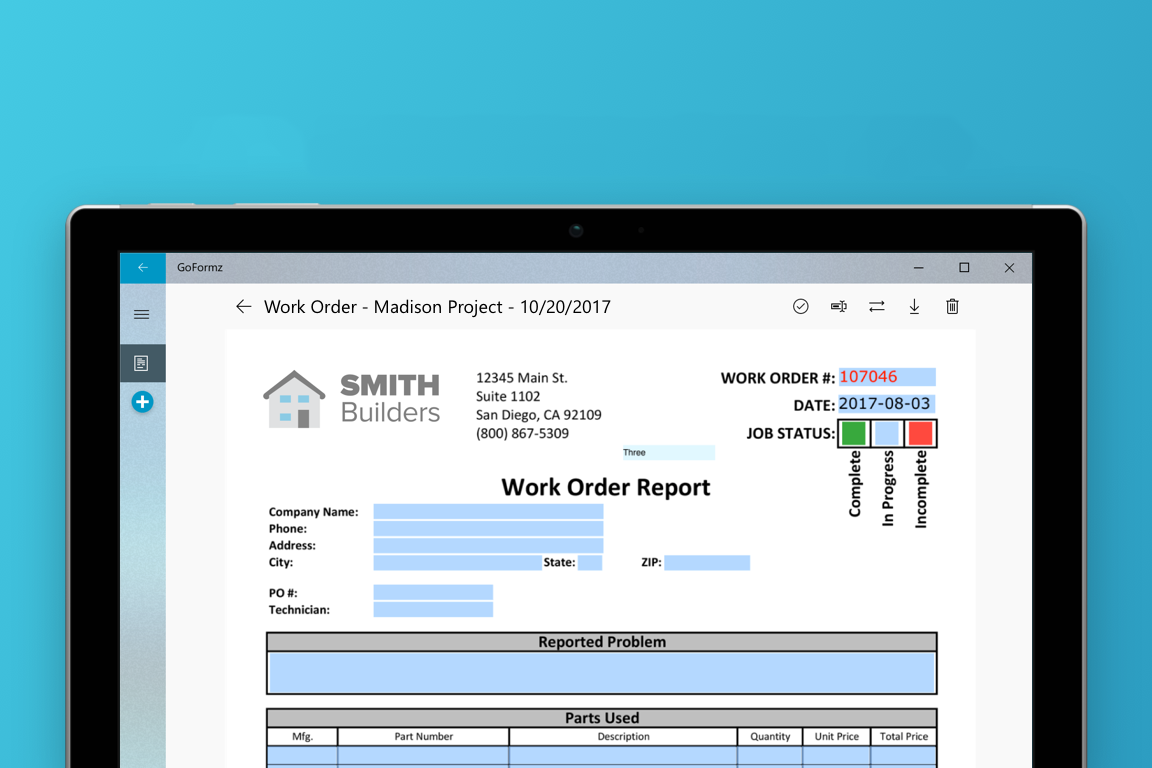Click the Parts Used section header
This screenshot has width=1152, height=768.
(x=601, y=717)
